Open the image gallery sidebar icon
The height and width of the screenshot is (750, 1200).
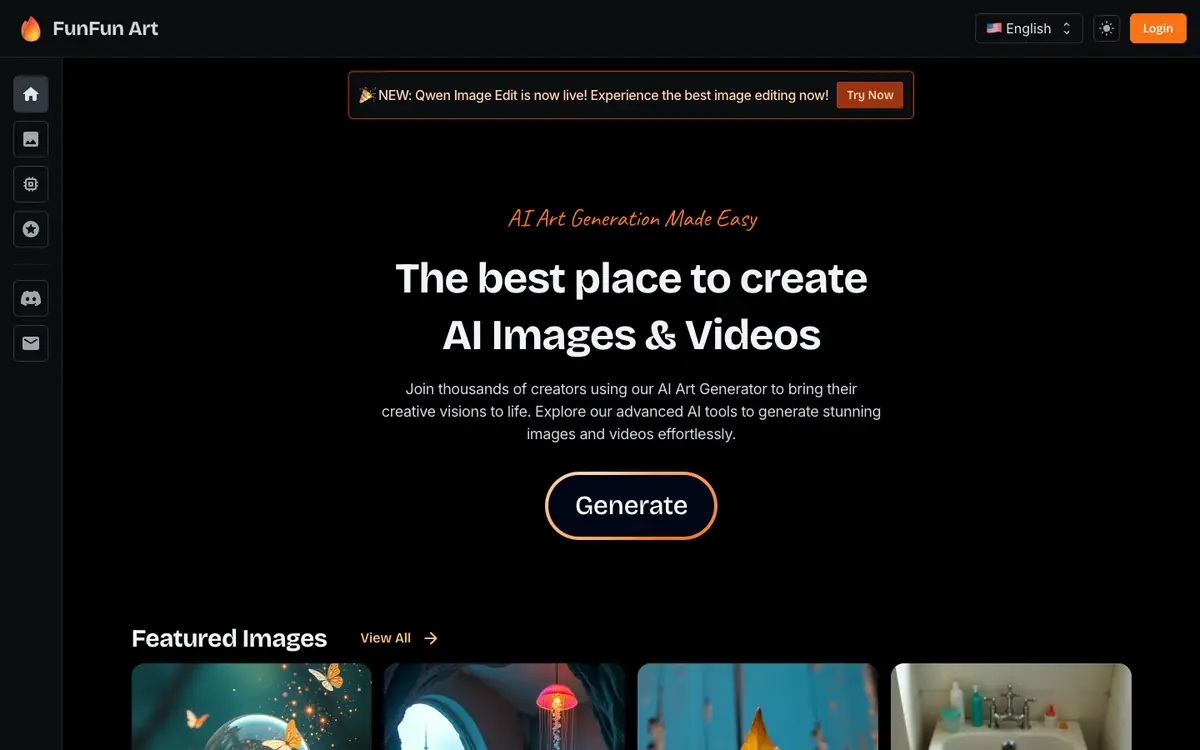pos(31,139)
